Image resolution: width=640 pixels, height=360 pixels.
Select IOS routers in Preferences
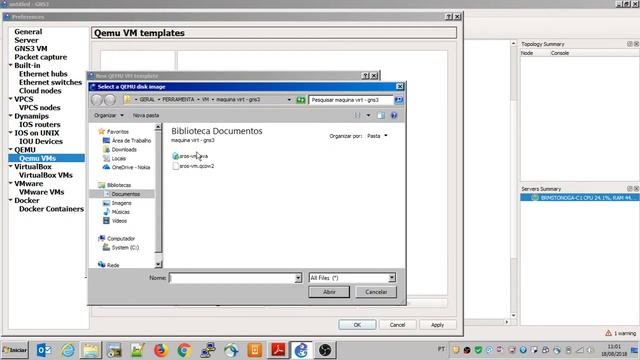(x=40, y=124)
